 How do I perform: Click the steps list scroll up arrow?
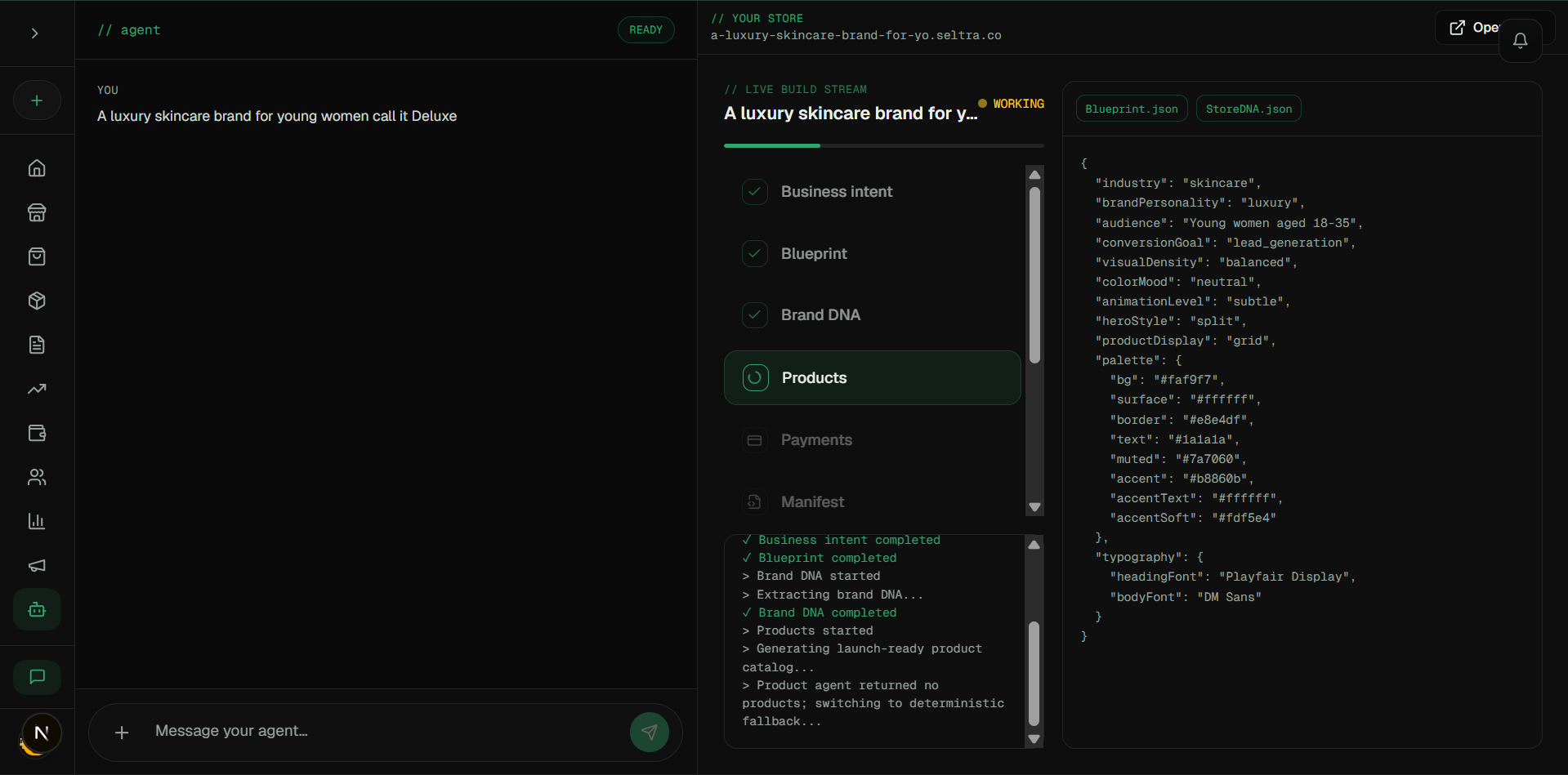coord(1034,175)
